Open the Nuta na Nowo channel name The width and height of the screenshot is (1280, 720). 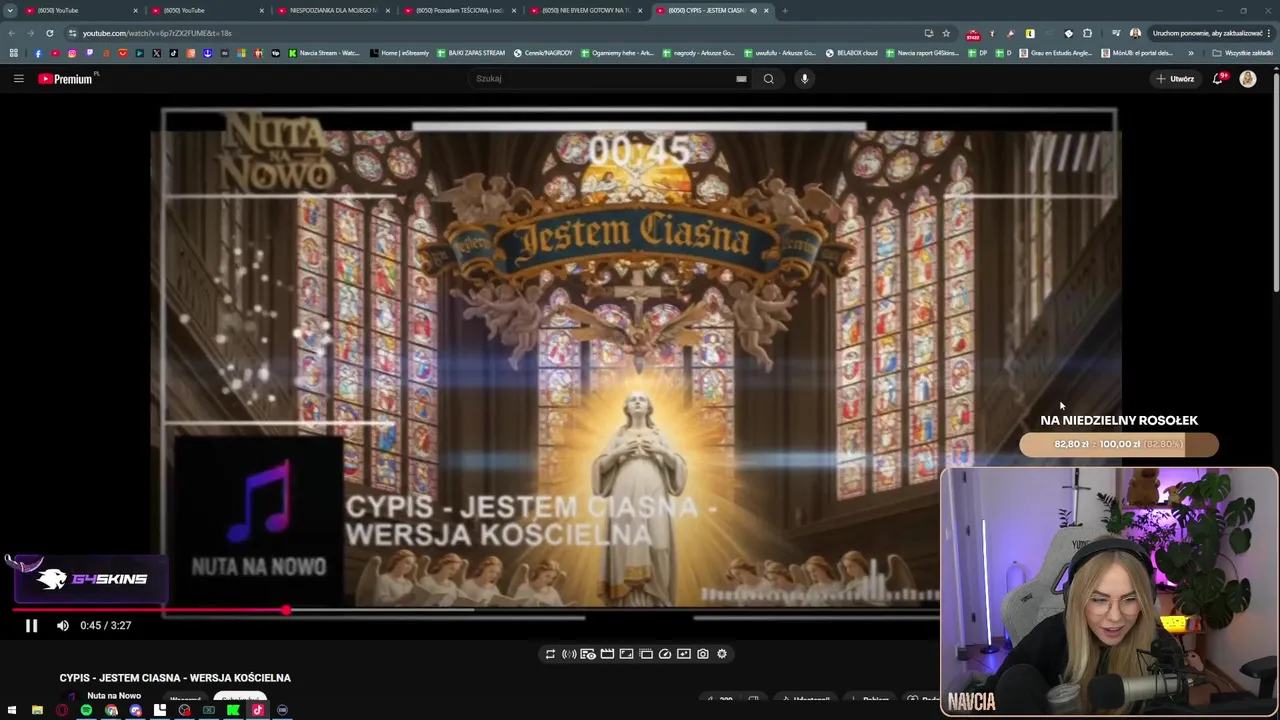[114, 696]
